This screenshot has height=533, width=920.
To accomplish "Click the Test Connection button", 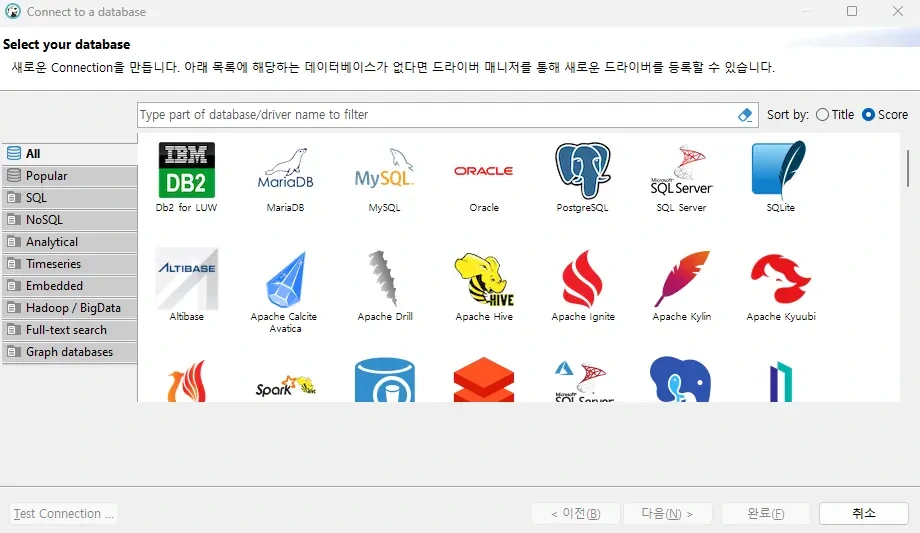I will (63, 514).
